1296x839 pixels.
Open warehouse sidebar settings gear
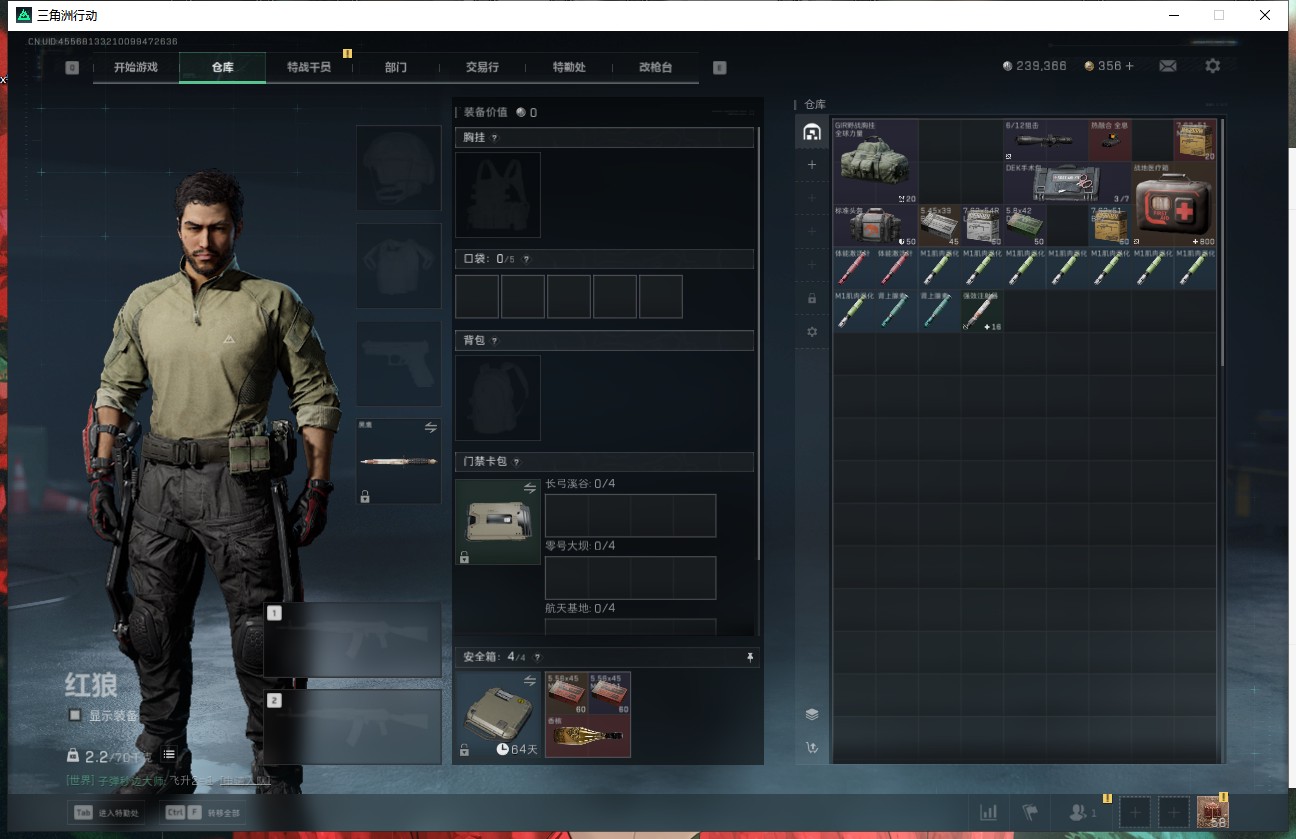(x=812, y=331)
